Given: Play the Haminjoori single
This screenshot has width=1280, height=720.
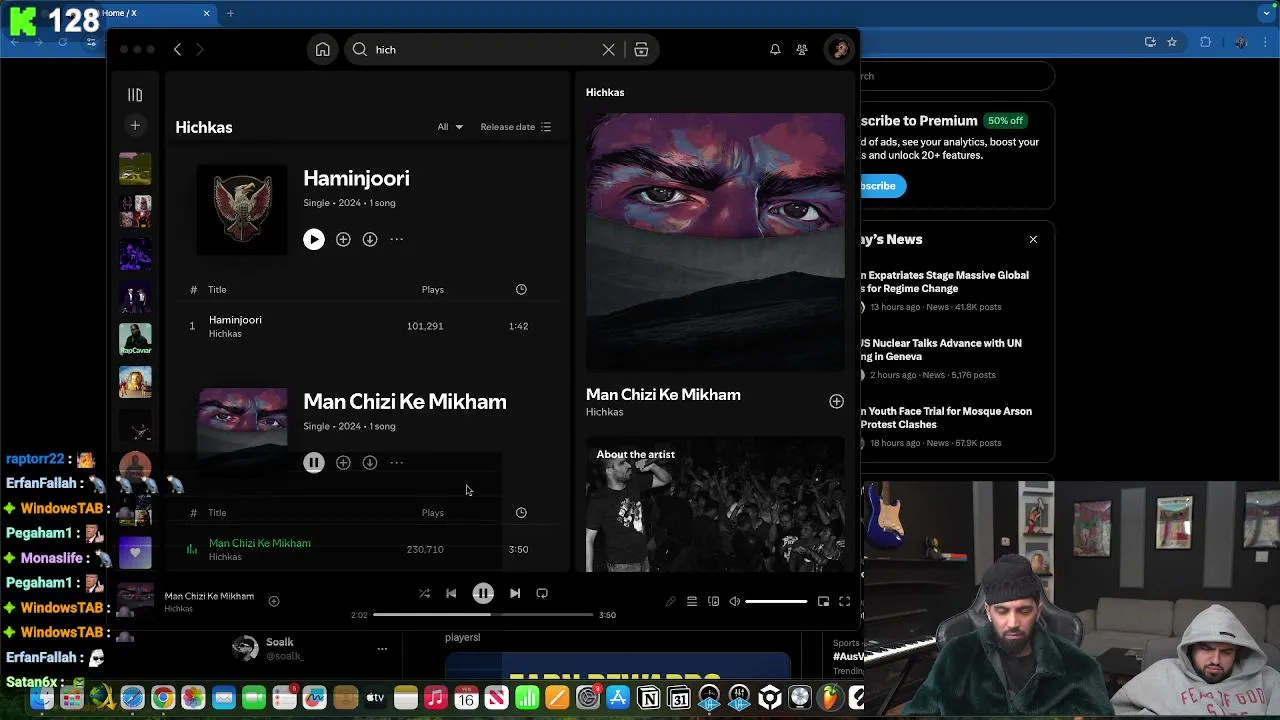Looking at the screenshot, I should pos(314,239).
